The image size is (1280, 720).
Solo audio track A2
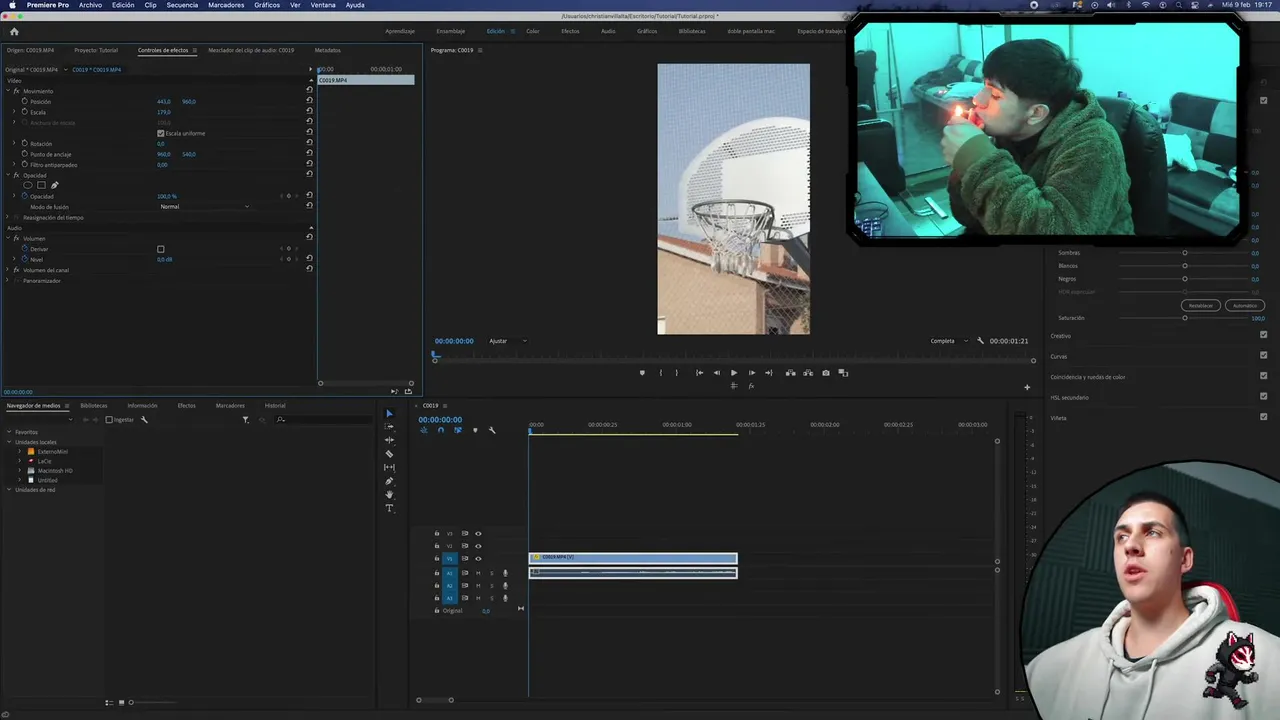tap(491, 585)
